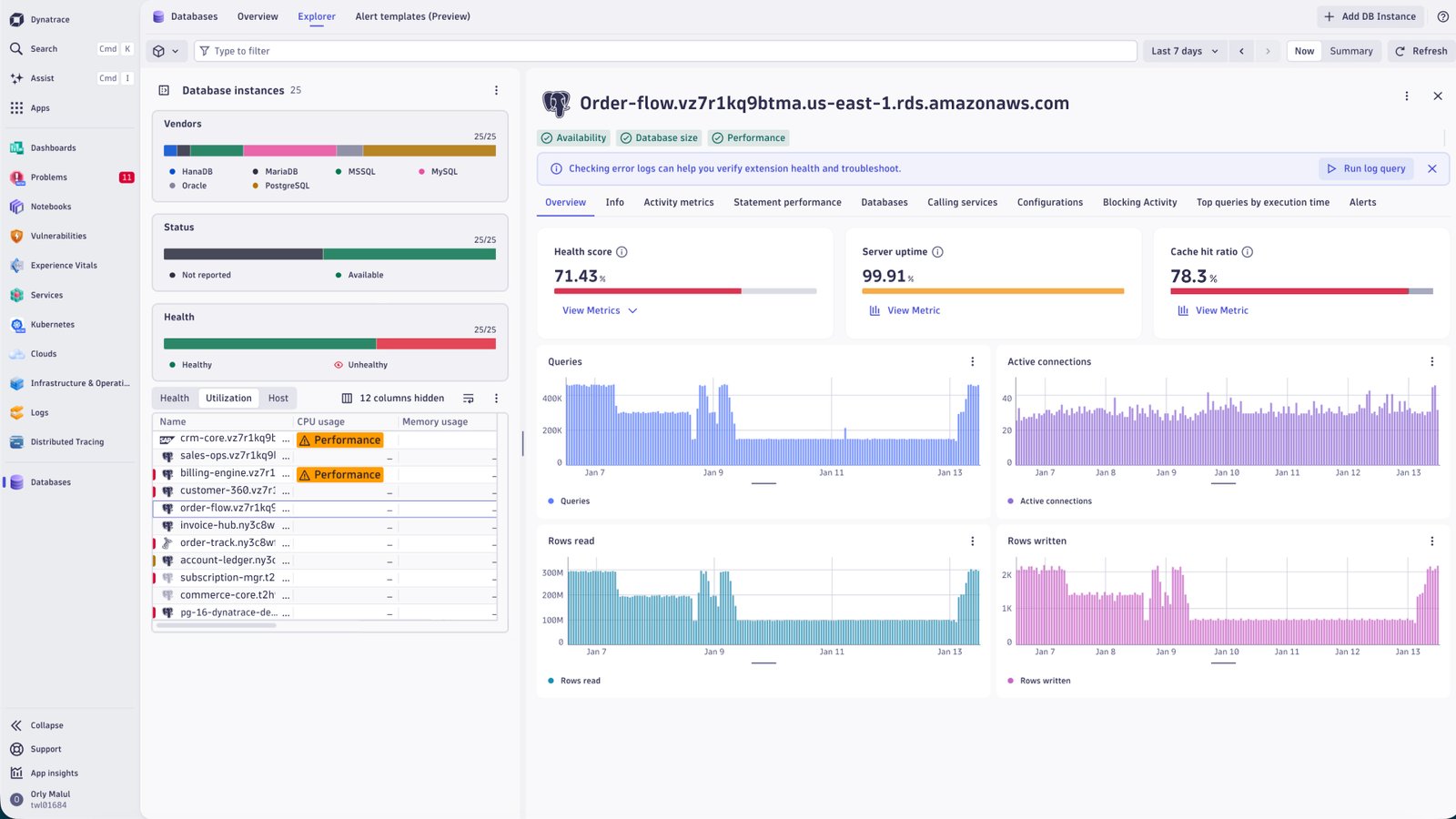Open the help icon at top right
1456x819 pixels.
point(1442,16)
